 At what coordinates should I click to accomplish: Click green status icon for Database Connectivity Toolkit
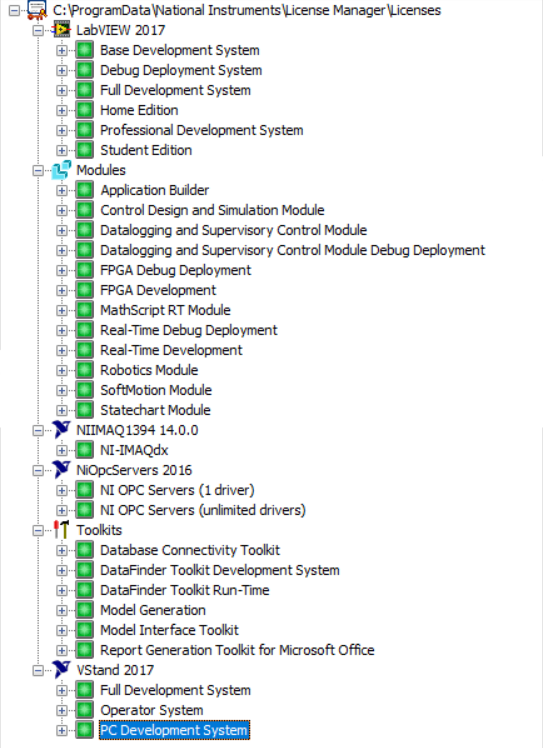point(84,550)
